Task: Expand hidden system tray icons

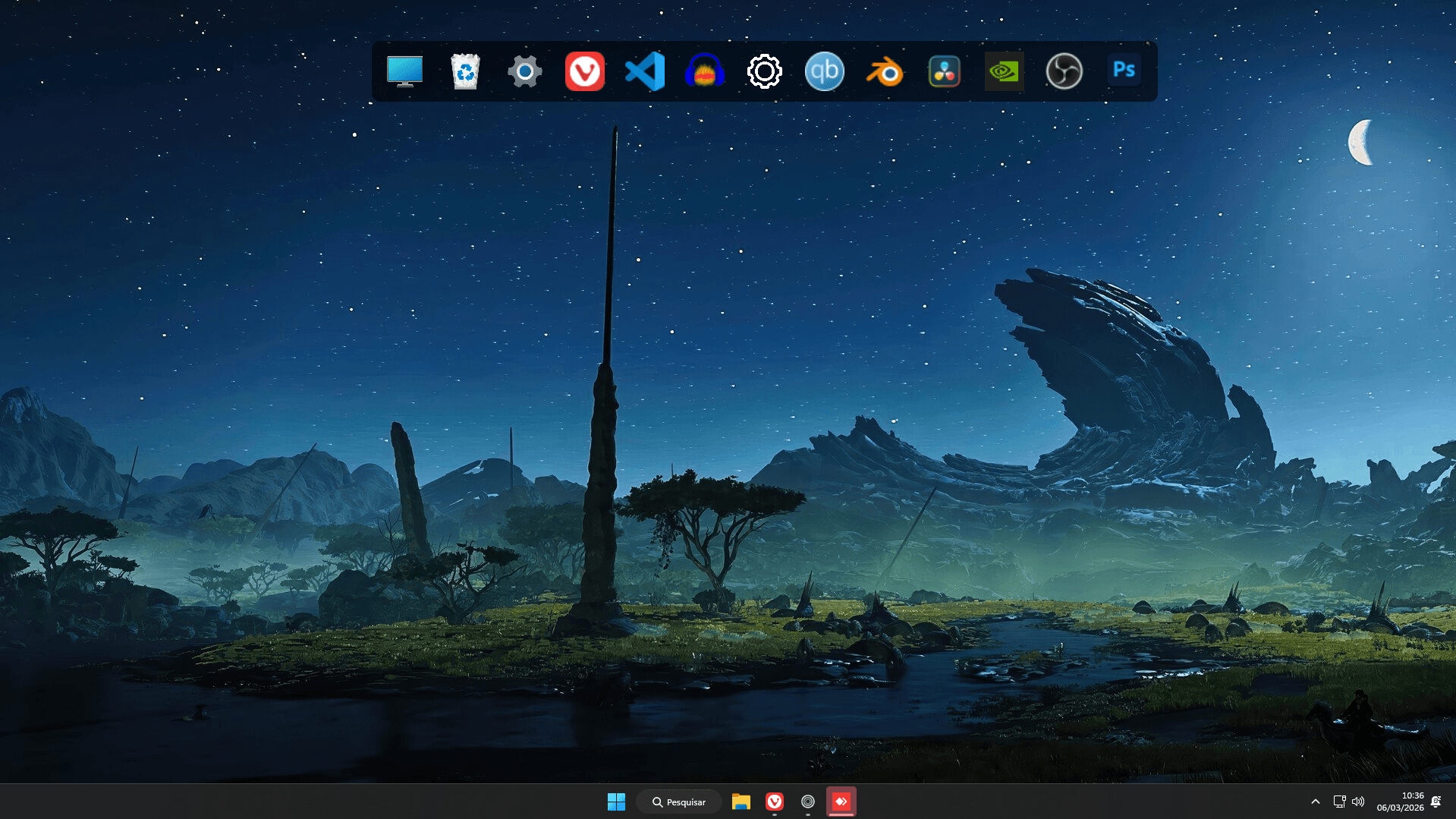Action: [1315, 802]
